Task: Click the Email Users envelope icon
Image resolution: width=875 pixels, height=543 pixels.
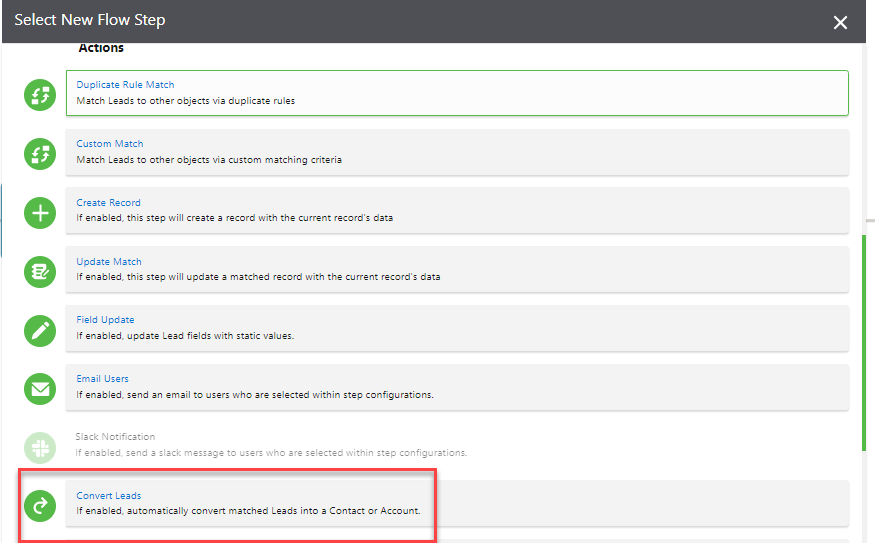Action: pos(40,389)
